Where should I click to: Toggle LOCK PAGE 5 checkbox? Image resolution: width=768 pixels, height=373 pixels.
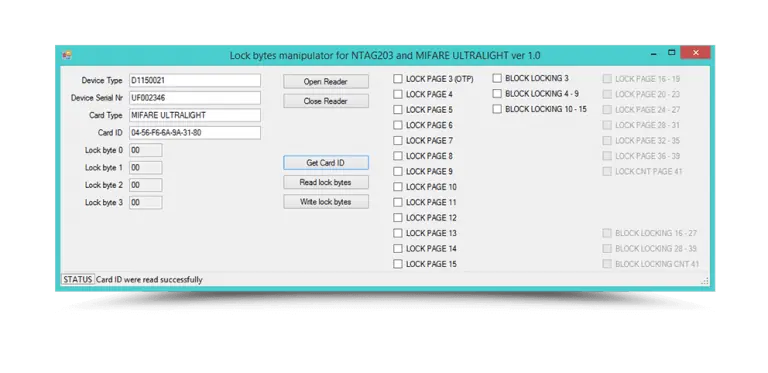[x=398, y=110]
